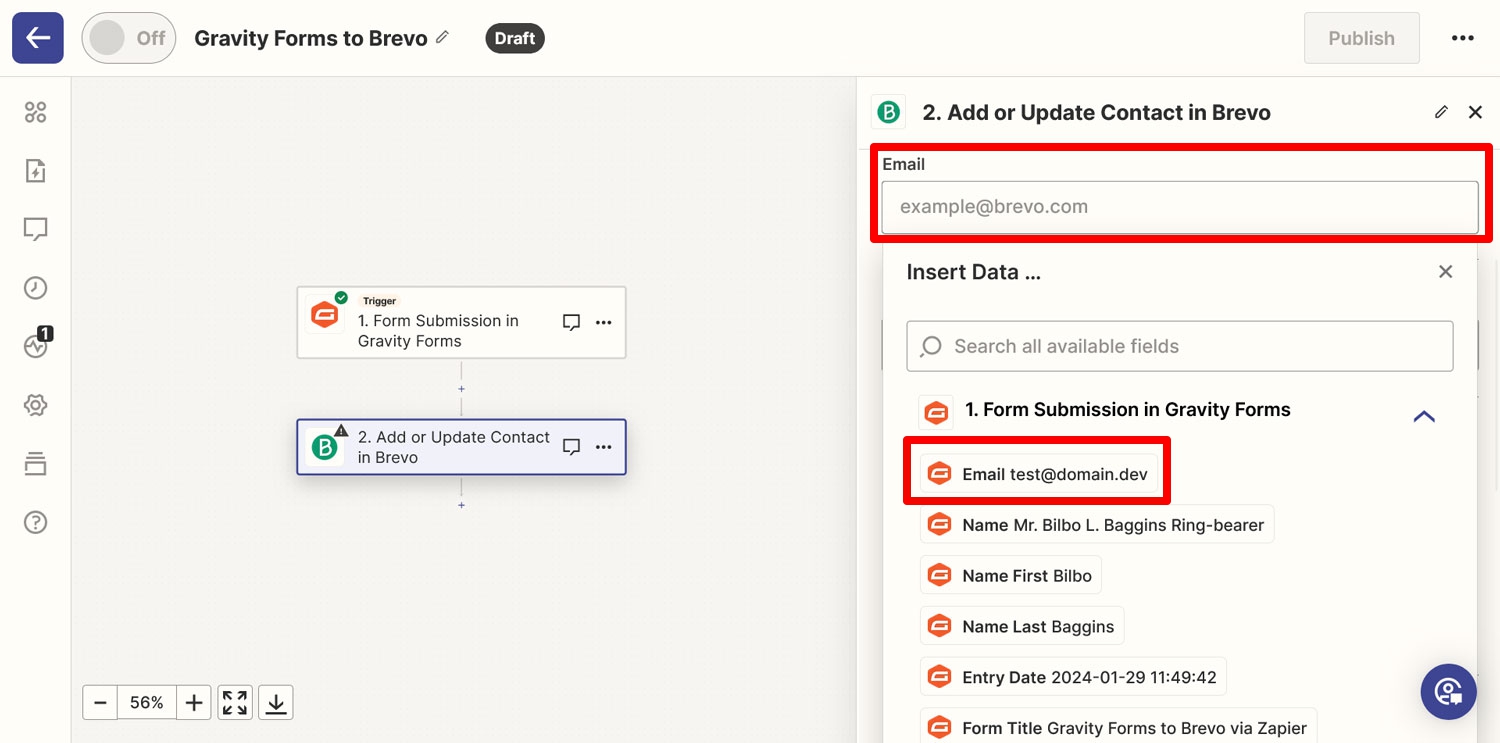Select the Gravity Forms trigger step
1500x743 pixels.
tap(461, 322)
